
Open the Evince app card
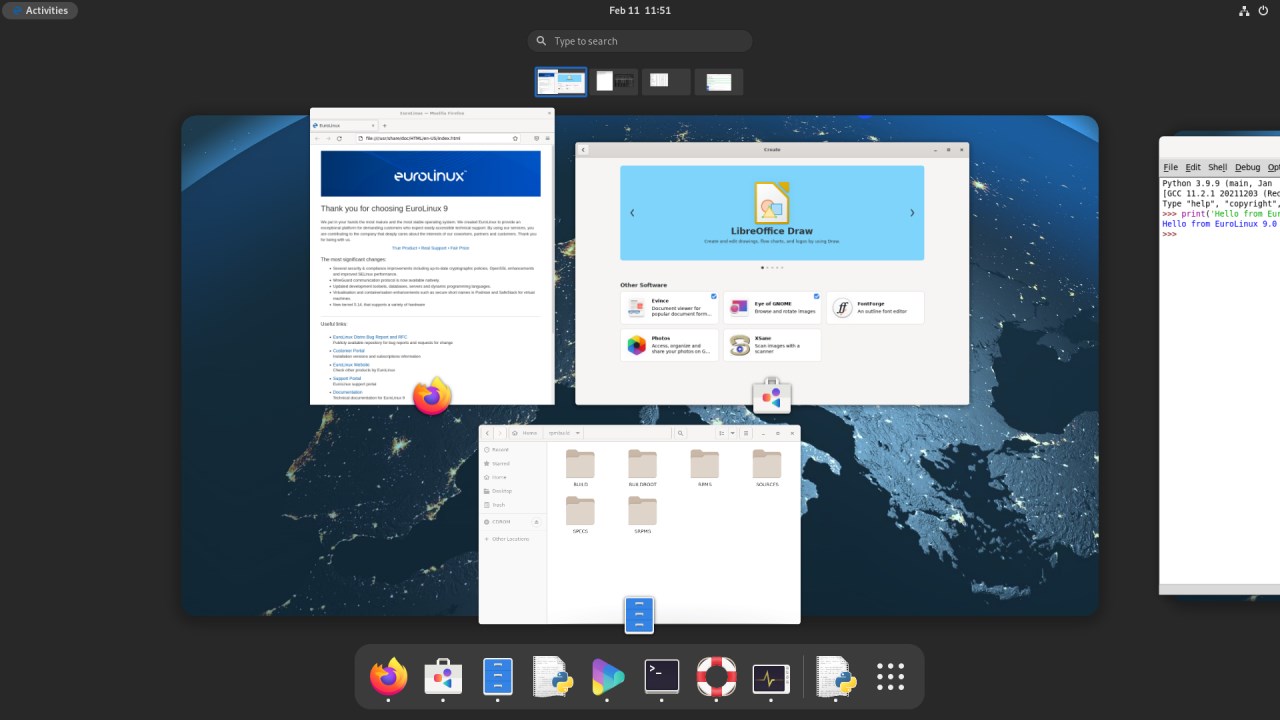669,307
